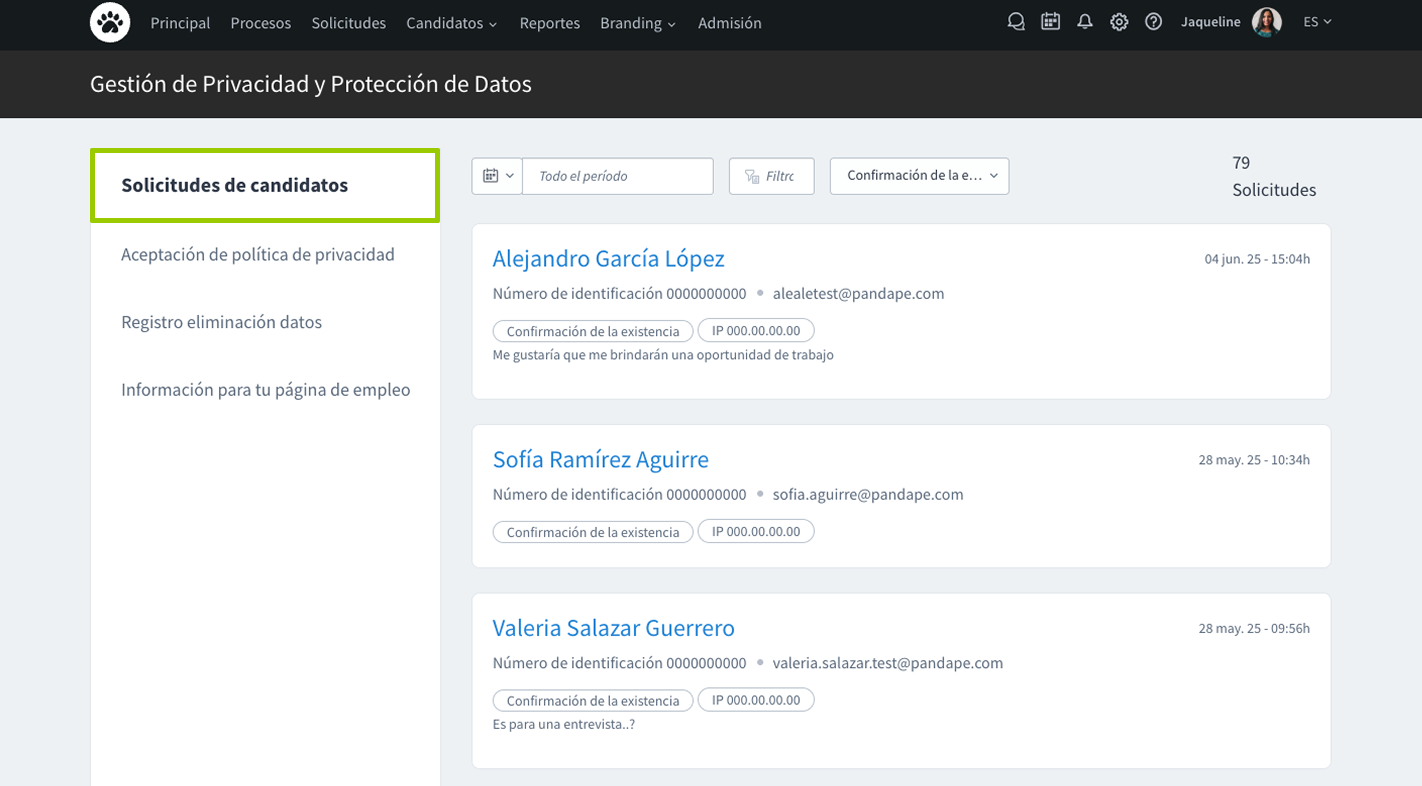Click the Pandapé paw logo
Image resolution: width=1422 pixels, height=786 pixels.
point(110,23)
